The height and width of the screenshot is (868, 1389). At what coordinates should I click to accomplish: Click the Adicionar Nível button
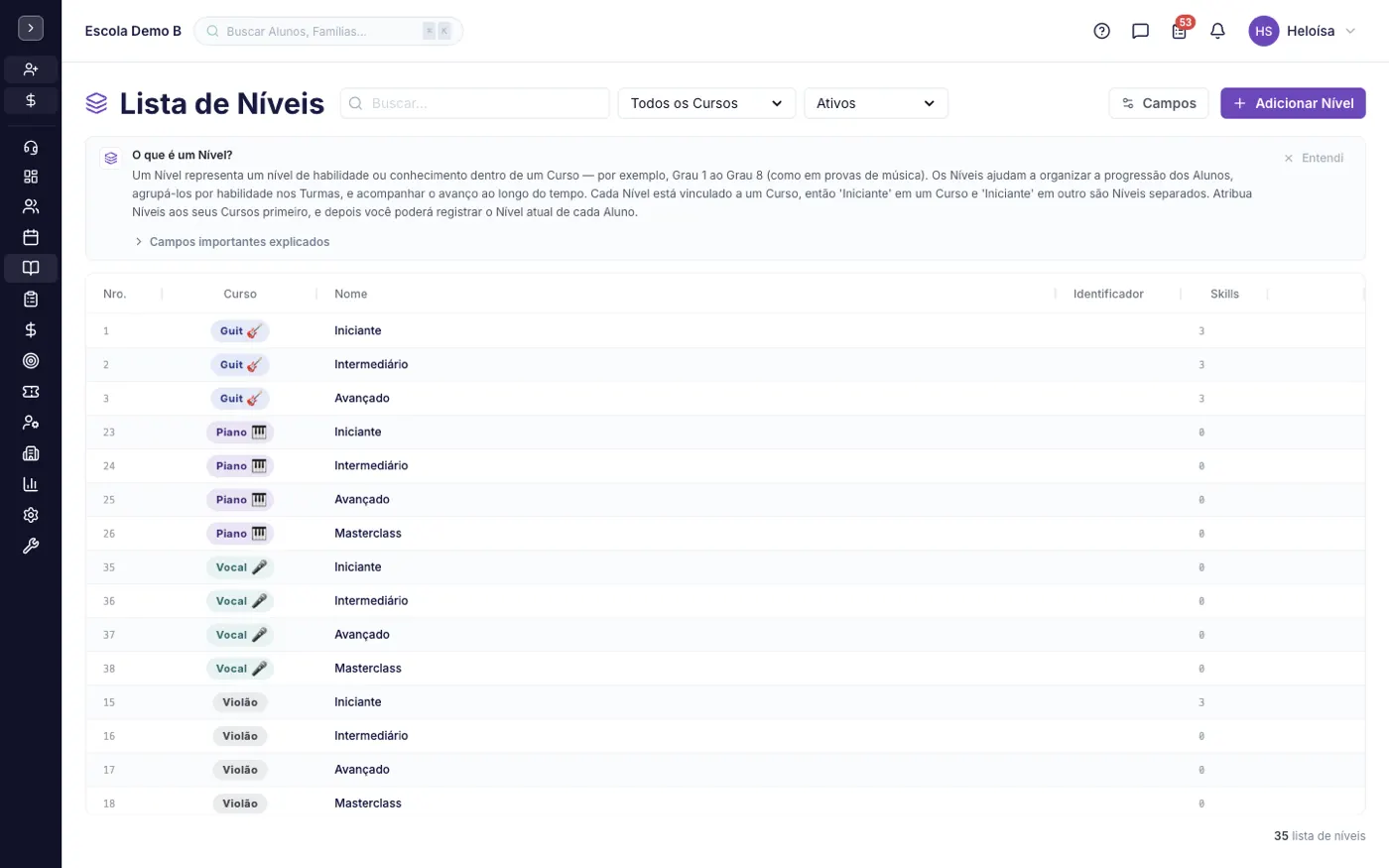click(x=1293, y=103)
